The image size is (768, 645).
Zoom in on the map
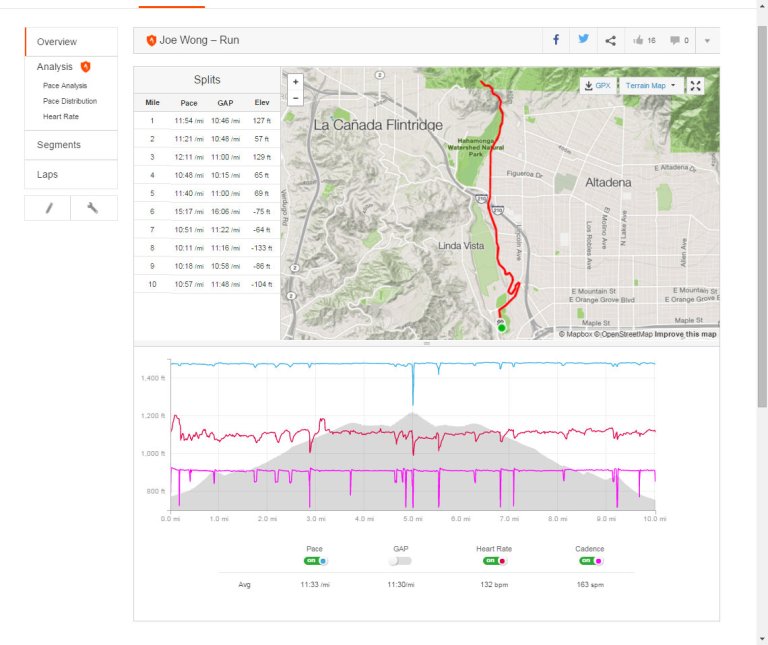click(x=295, y=82)
